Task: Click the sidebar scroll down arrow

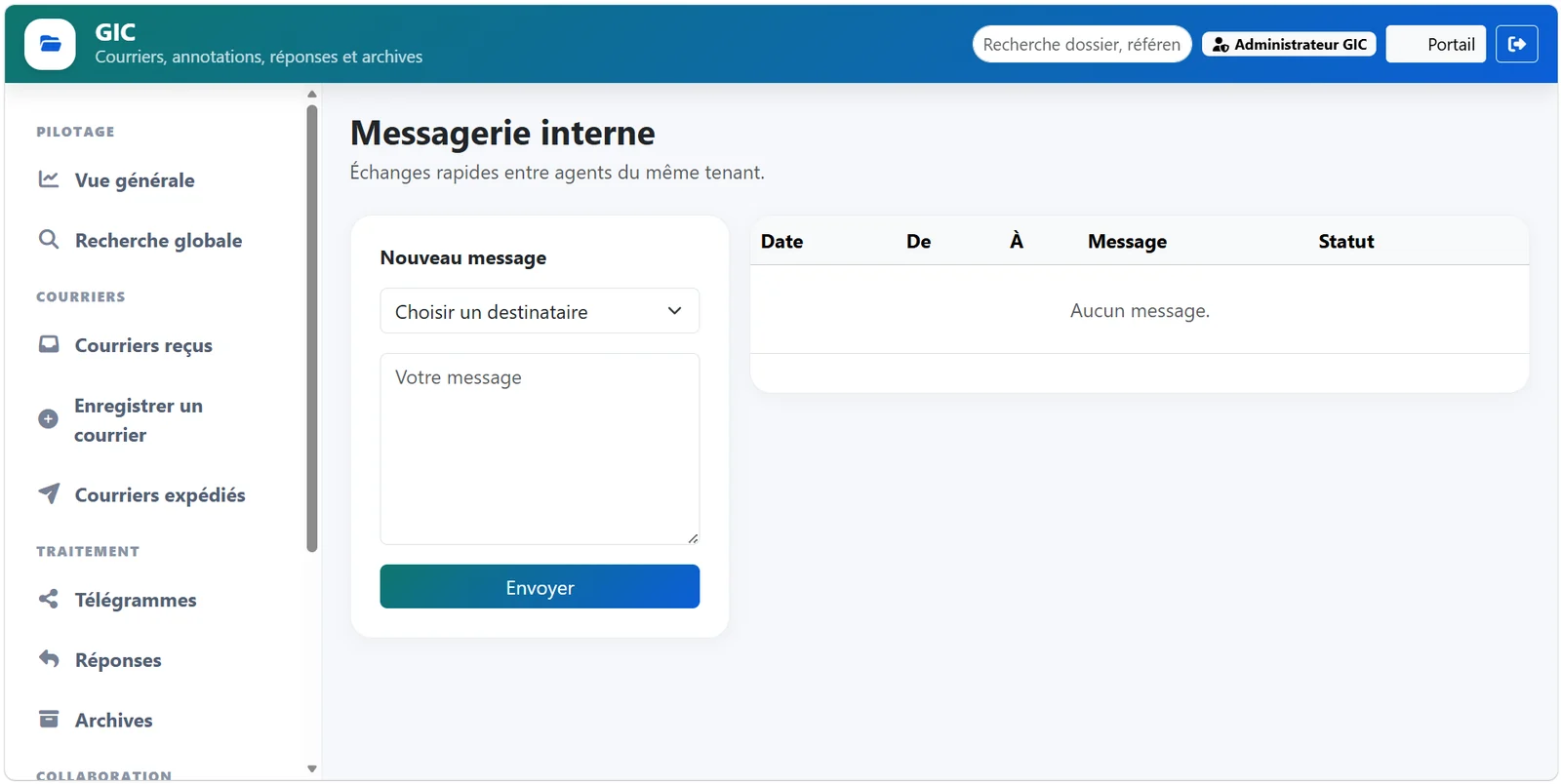Action: 312,768
